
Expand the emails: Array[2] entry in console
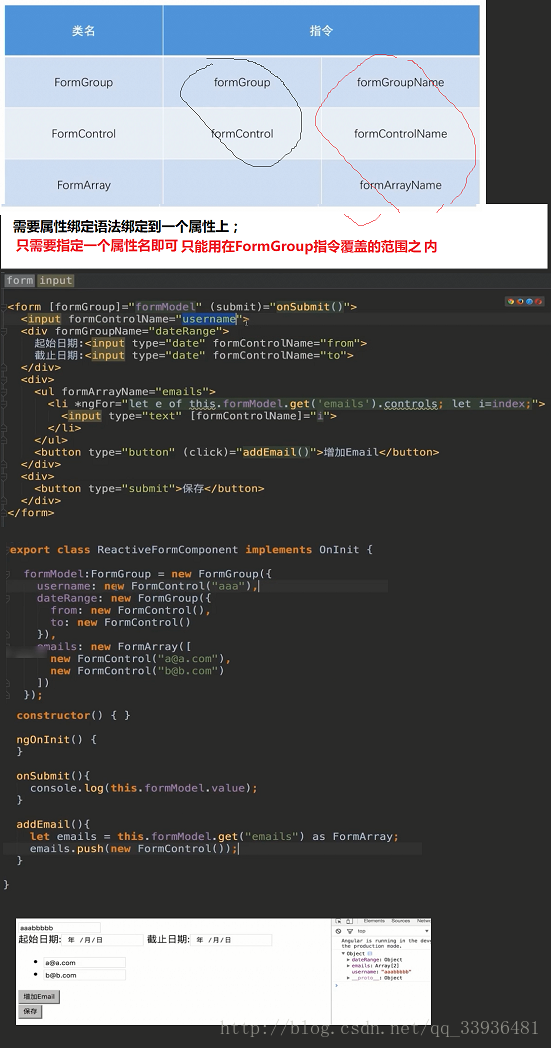(348, 966)
